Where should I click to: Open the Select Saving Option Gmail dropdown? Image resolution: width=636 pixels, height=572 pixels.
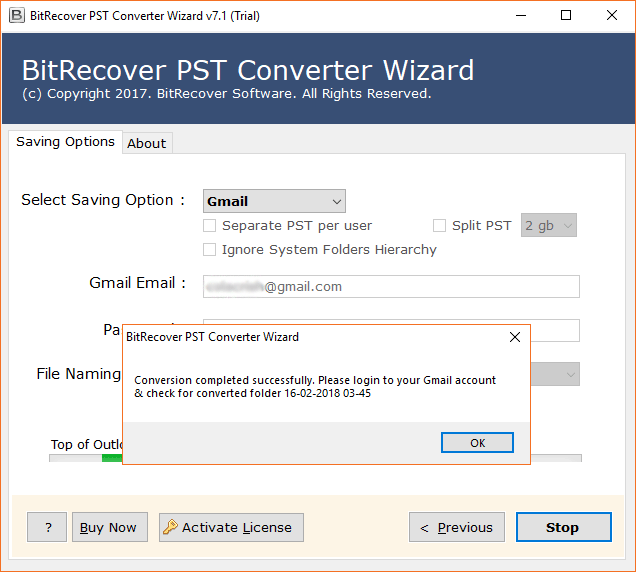274,201
